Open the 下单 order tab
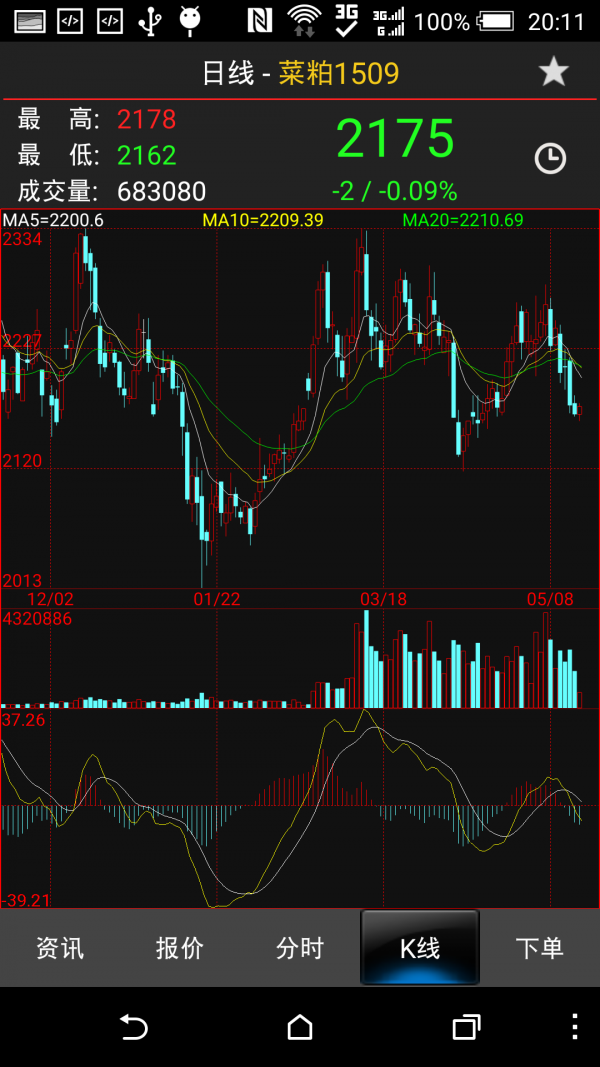Screen dimensions: 600x1067 coord(539,947)
